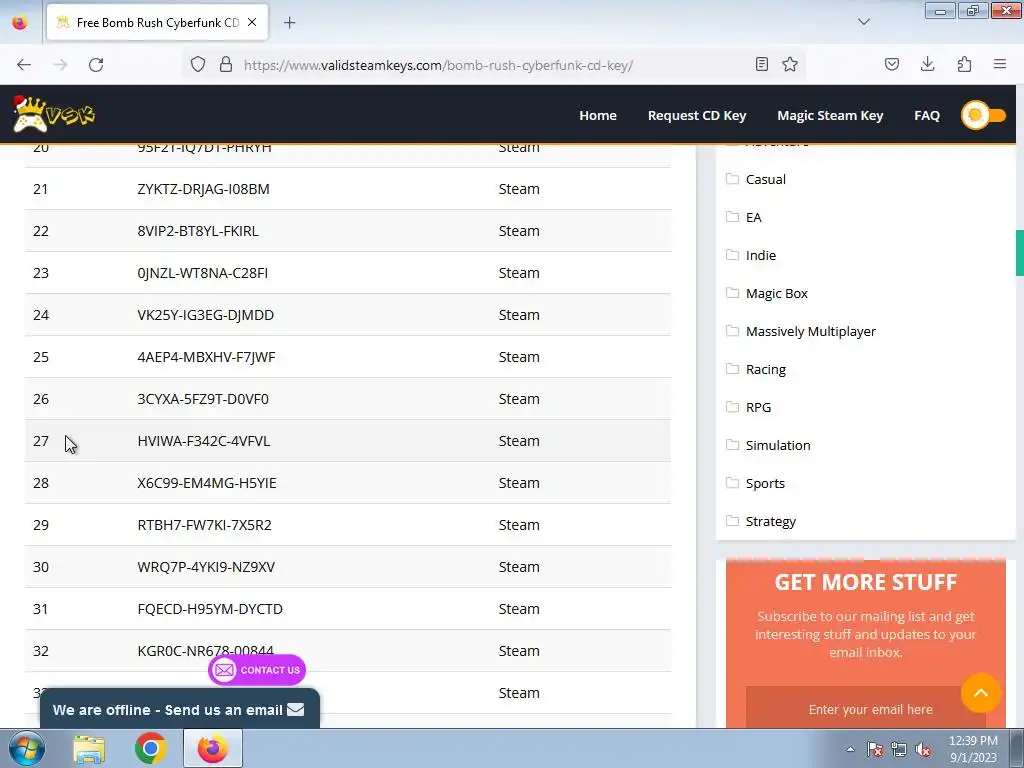Open the Massively Multiplayer category

810,331
